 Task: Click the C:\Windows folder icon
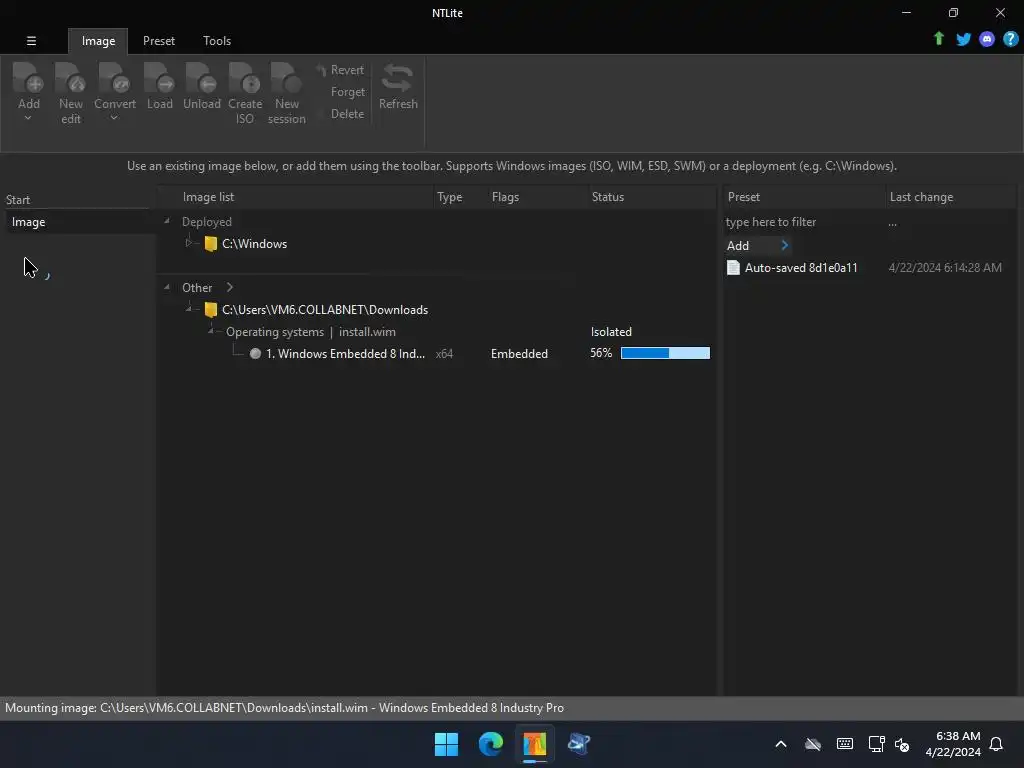[210, 244]
